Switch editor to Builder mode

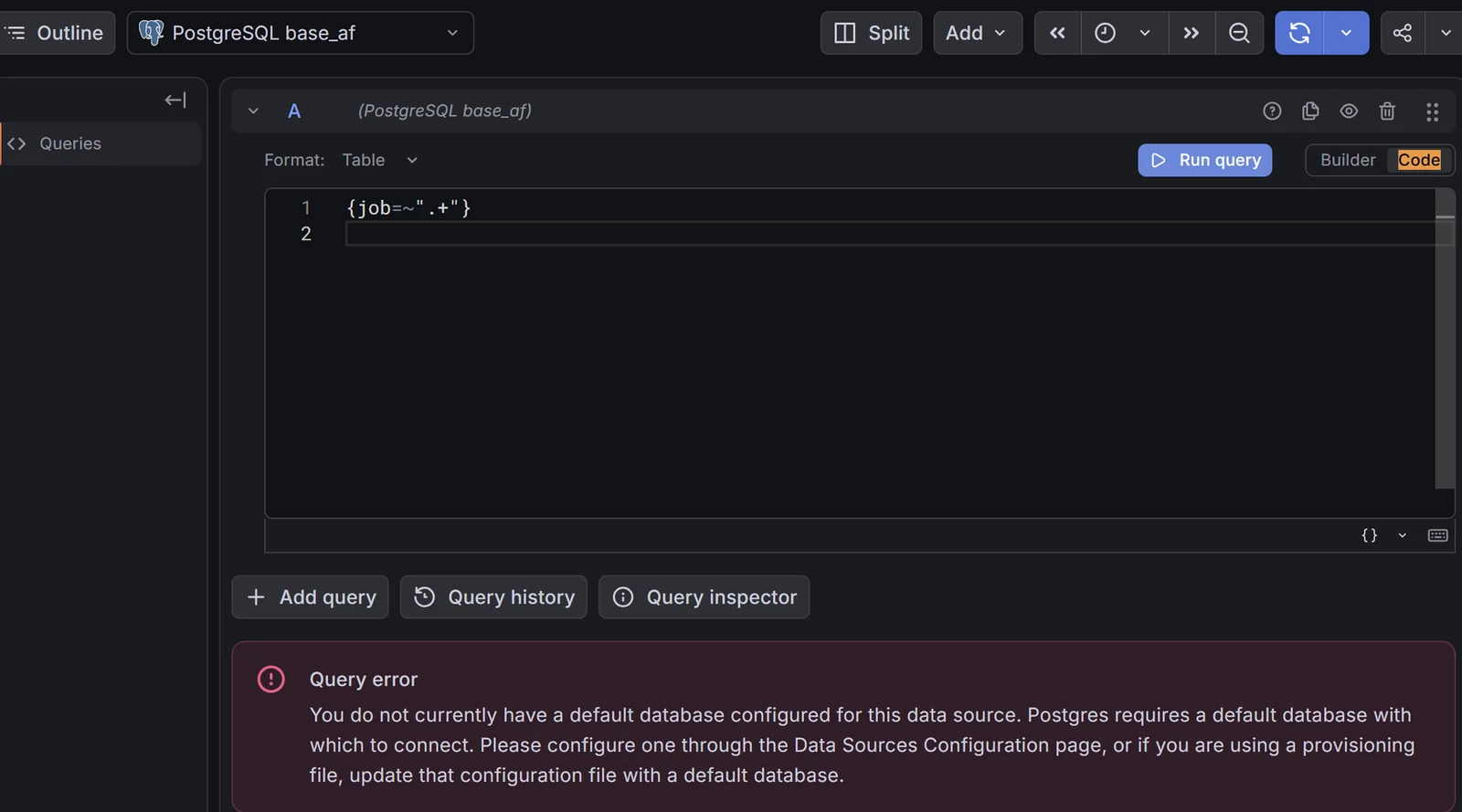pyautogui.click(x=1347, y=160)
